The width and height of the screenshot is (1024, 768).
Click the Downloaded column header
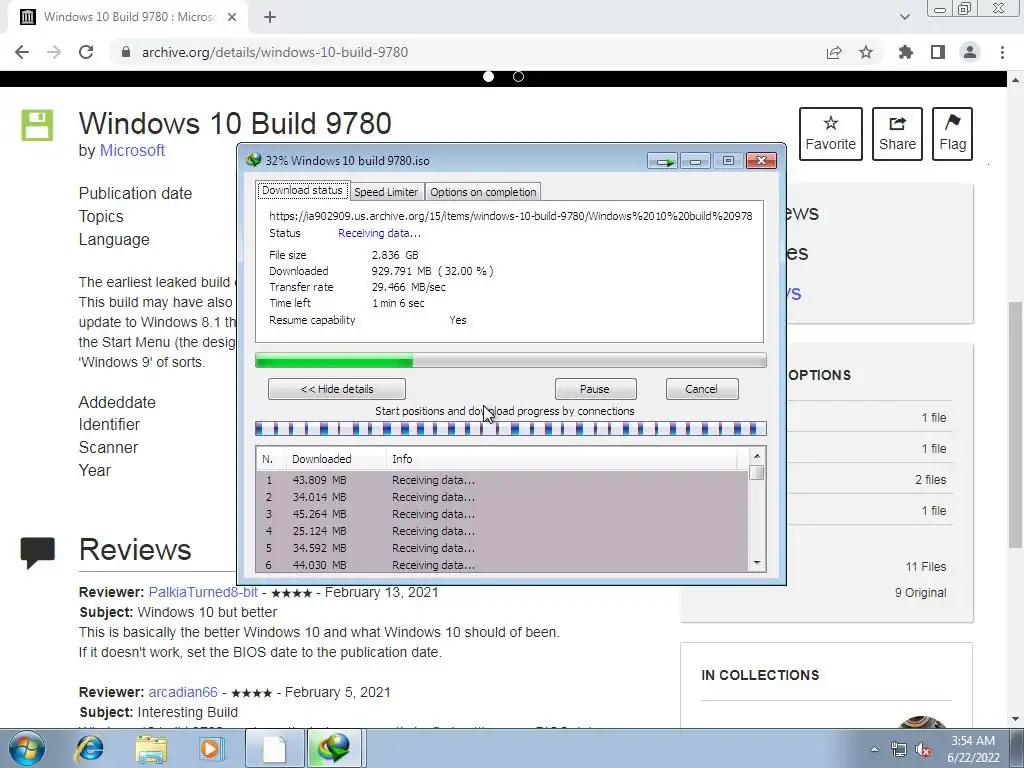tap(336, 459)
